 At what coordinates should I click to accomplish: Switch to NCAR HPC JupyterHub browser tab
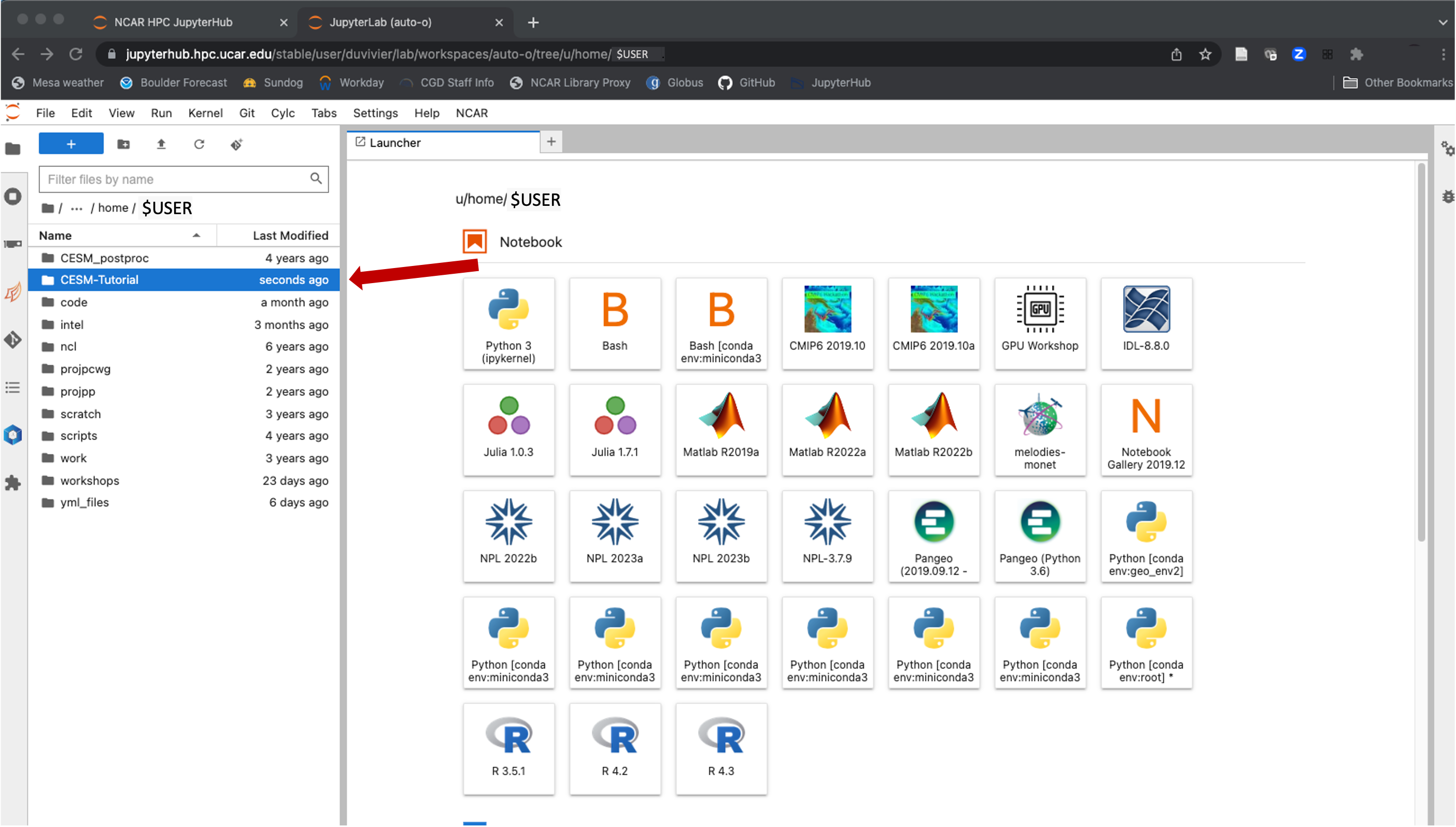coord(190,22)
